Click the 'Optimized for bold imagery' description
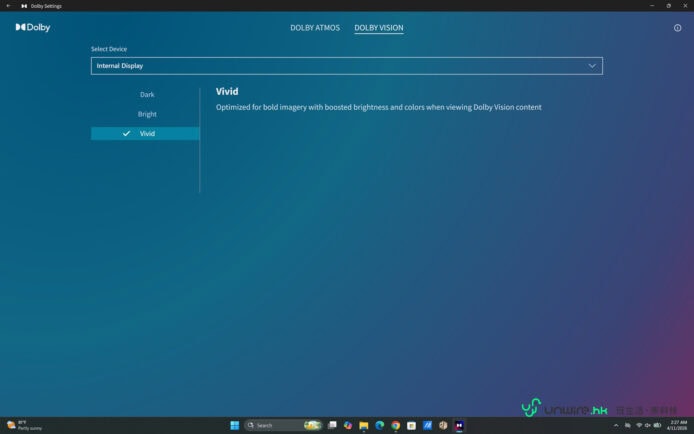 pos(378,107)
